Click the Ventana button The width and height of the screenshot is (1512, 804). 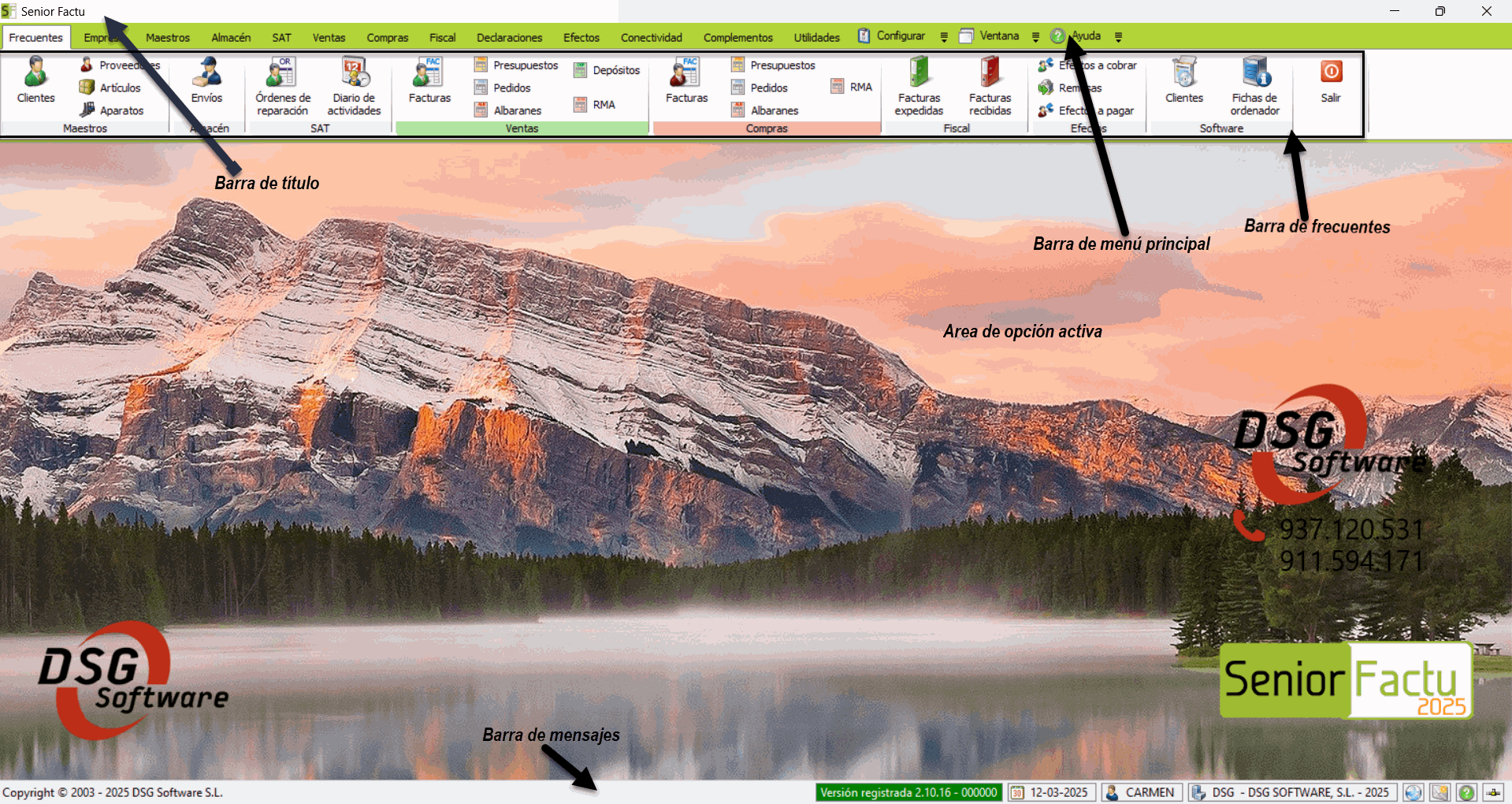[989, 36]
